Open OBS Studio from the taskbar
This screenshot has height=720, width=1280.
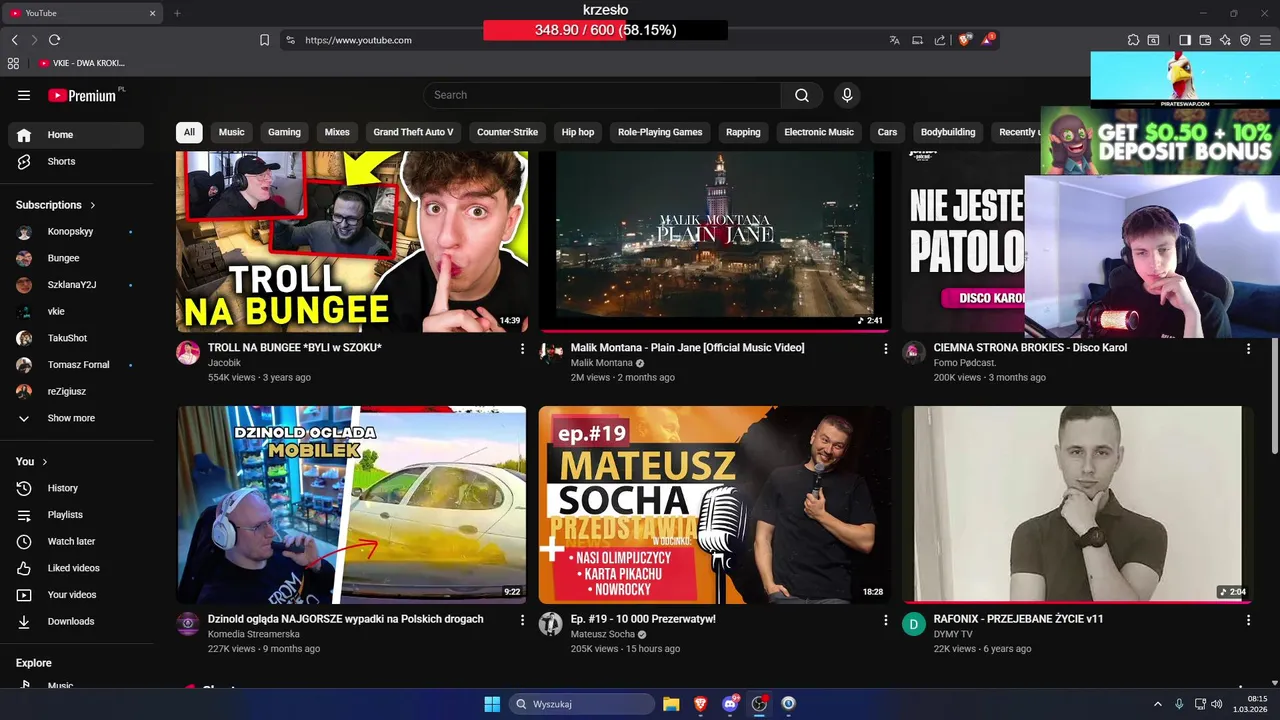point(759,704)
